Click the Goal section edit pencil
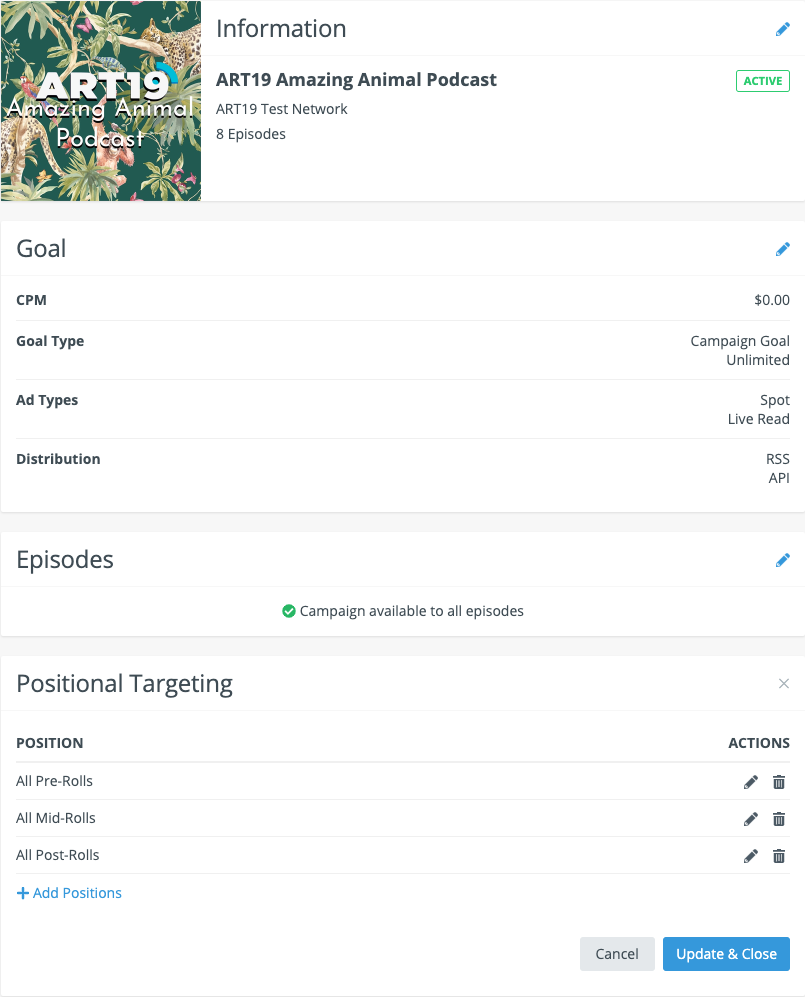805x997 pixels. [783, 249]
